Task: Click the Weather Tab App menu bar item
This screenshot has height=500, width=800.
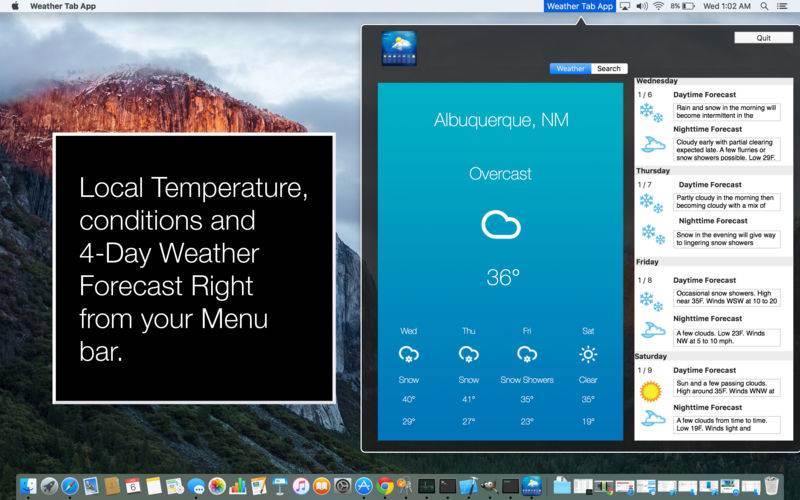Action: [x=580, y=6]
